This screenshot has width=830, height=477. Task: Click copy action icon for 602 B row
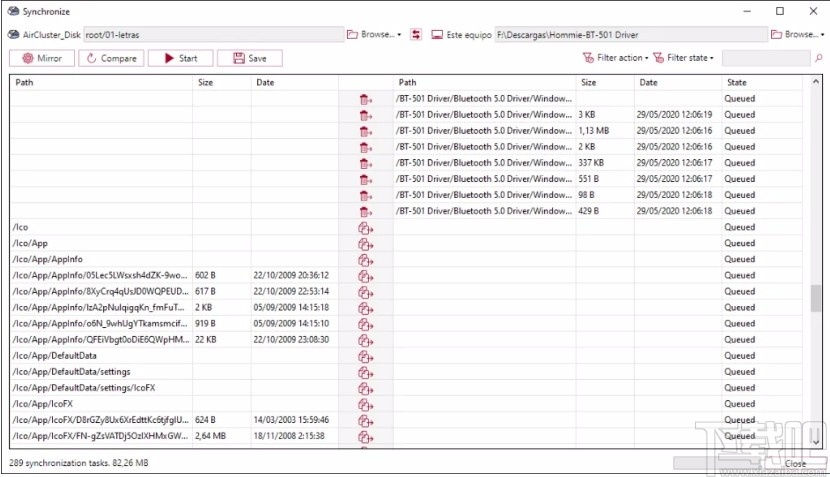coord(365,276)
